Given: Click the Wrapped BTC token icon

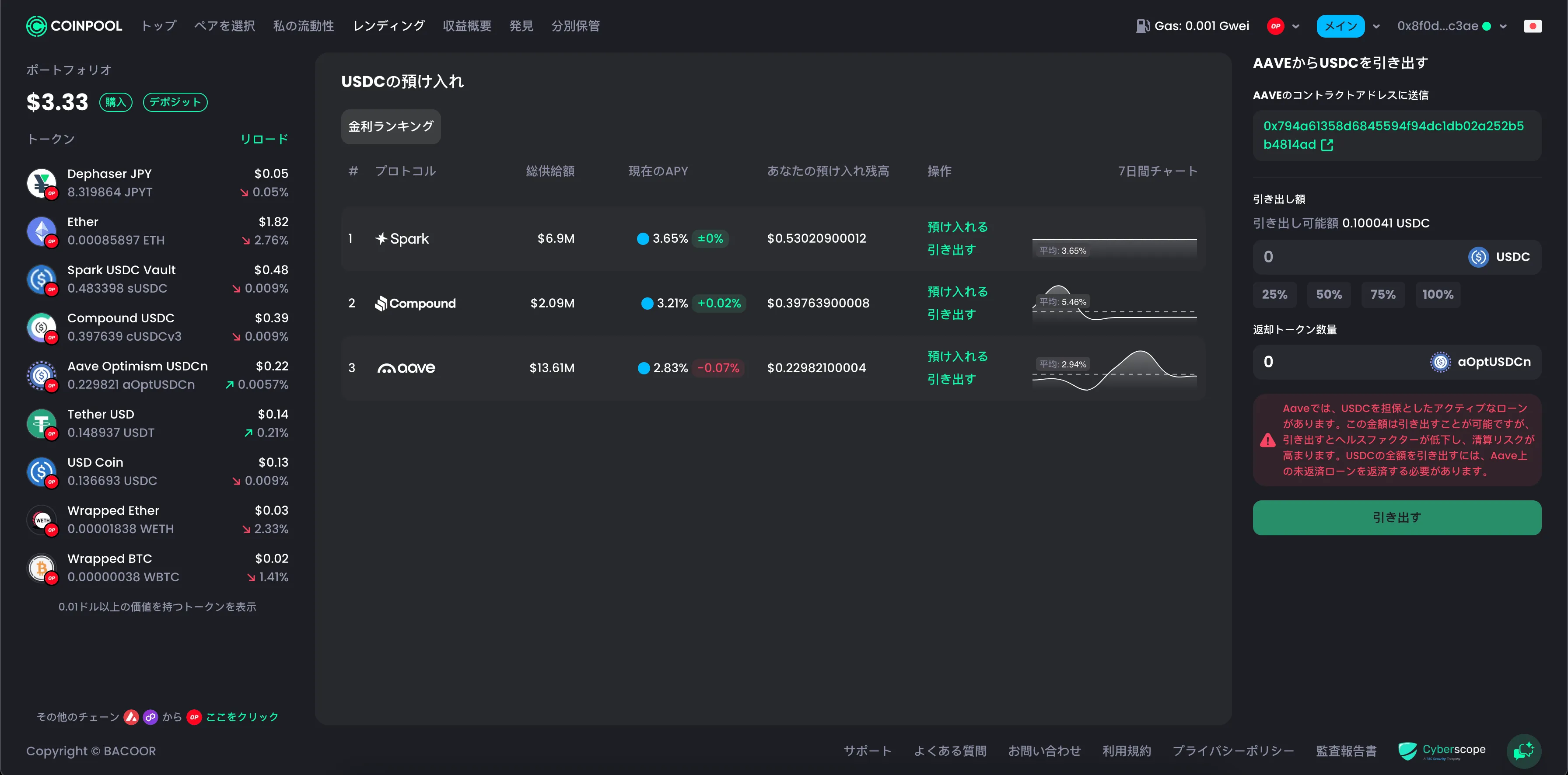Looking at the screenshot, I should 42,568.
